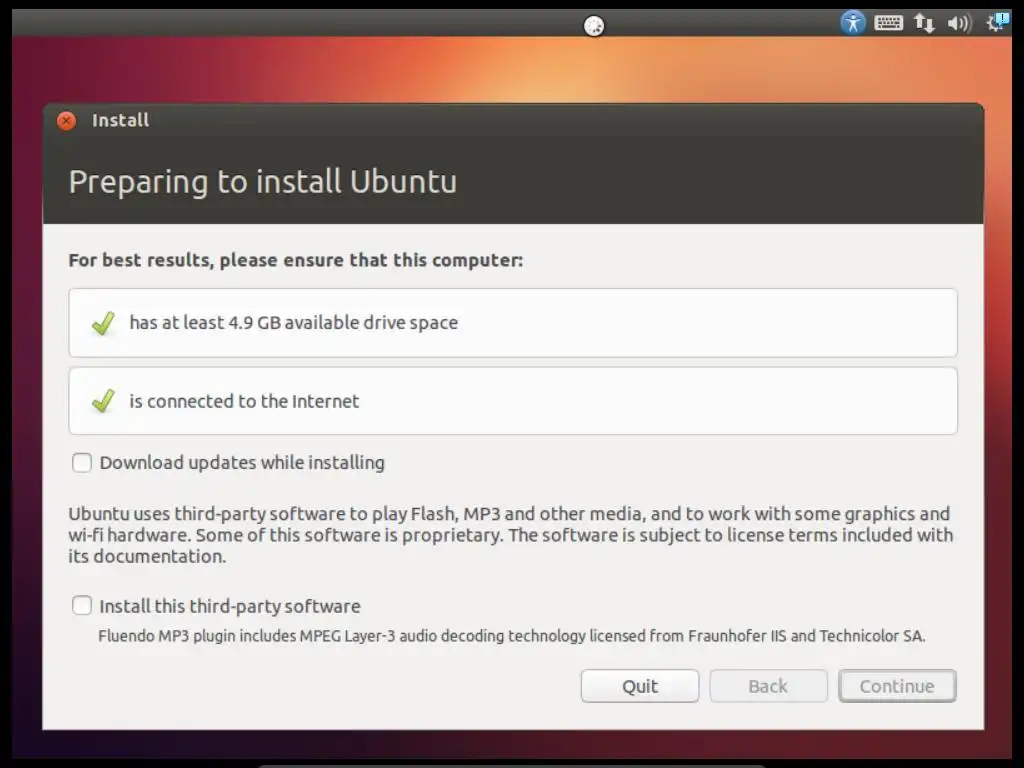Image resolution: width=1024 pixels, height=768 pixels.
Task: Continue to the next install step
Action: tap(897, 686)
